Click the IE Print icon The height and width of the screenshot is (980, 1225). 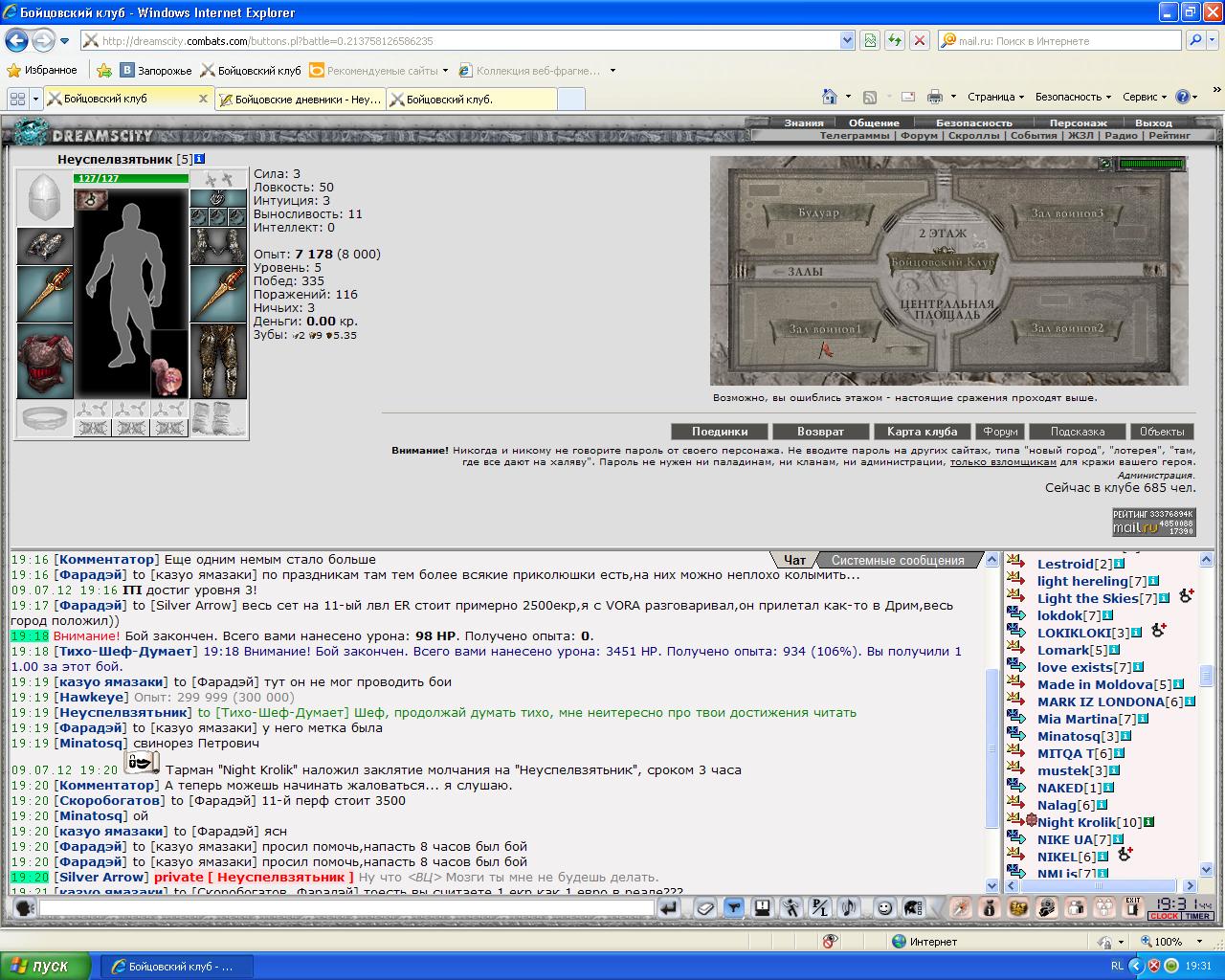pyautogui.click(x=934, y=97)
